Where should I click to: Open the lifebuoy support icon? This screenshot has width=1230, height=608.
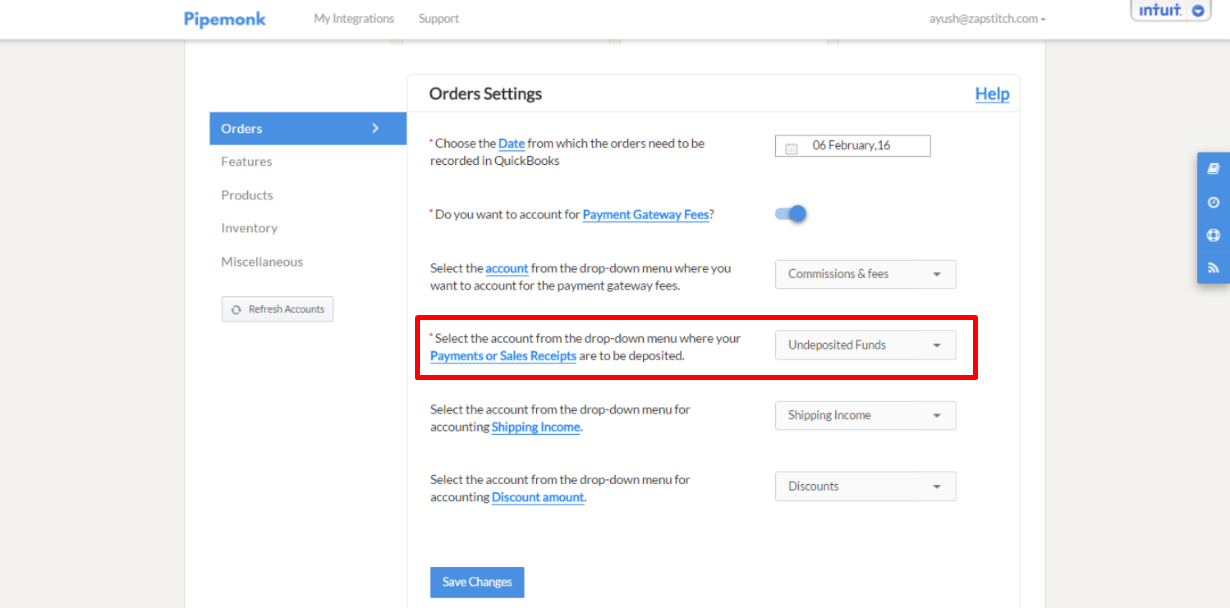pos(1213,235)
